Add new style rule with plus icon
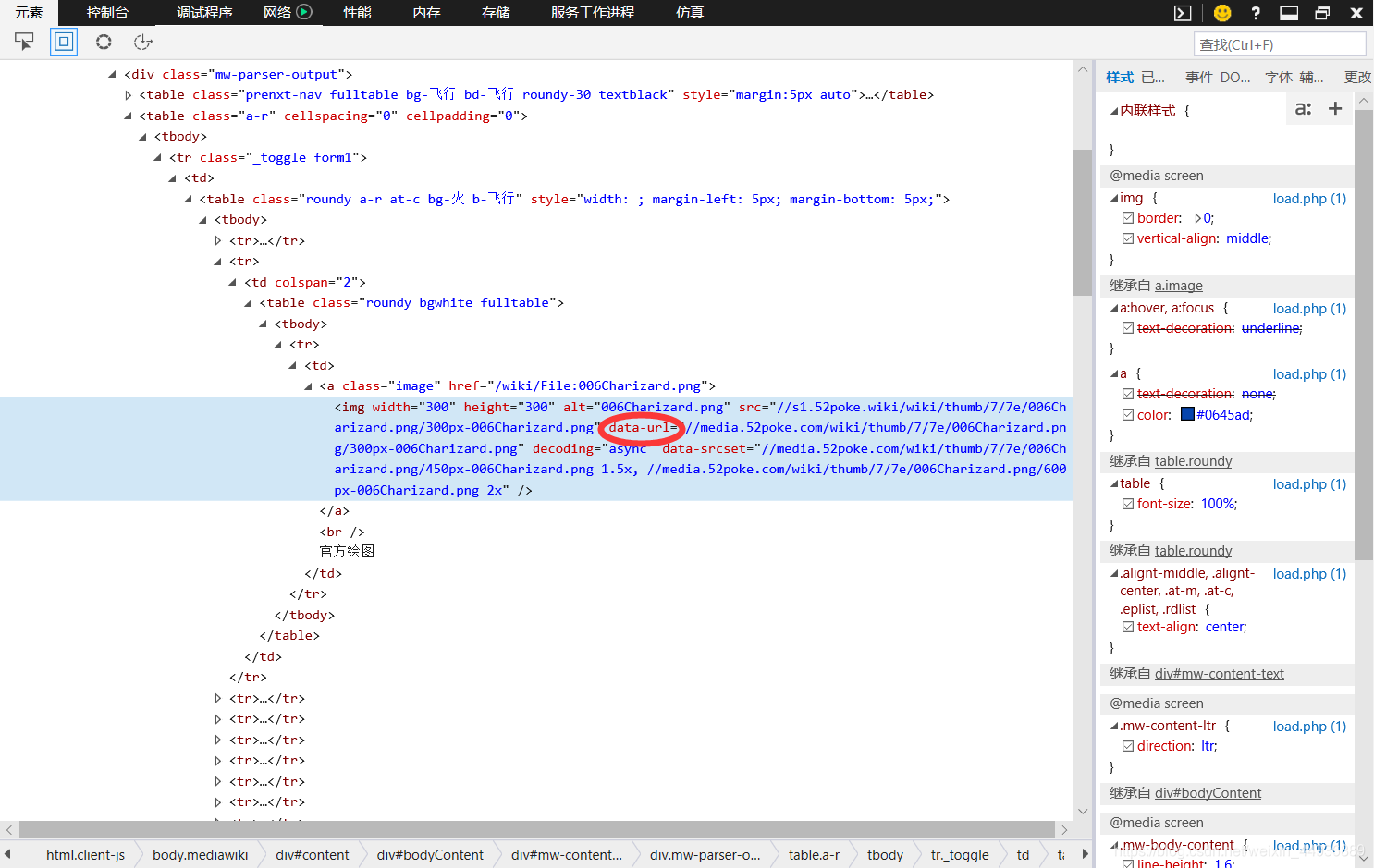This screenshot has width=1374, height=868. [x=1335, y=109]
